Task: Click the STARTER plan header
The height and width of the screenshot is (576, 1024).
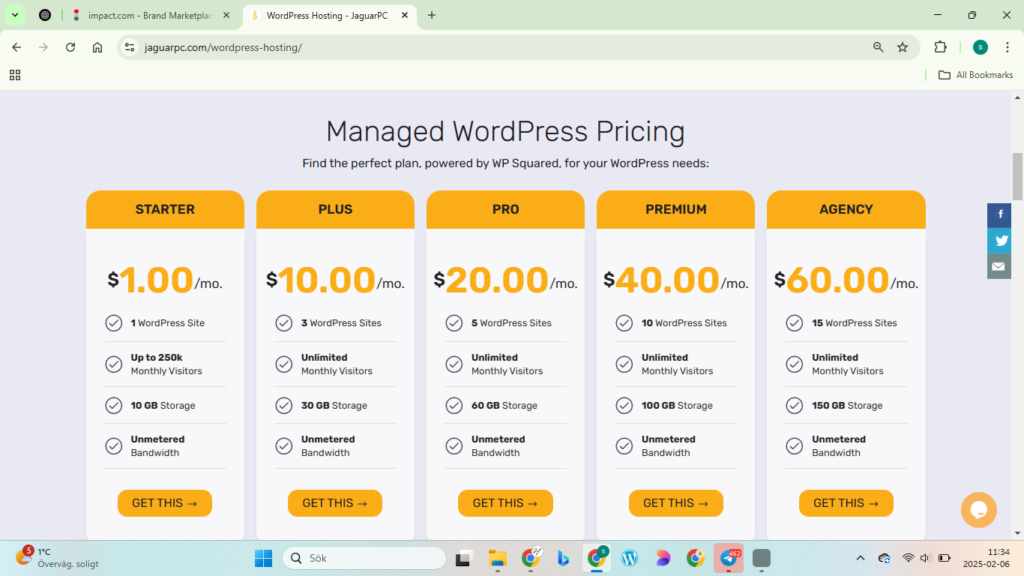Action: click(165, 209)
